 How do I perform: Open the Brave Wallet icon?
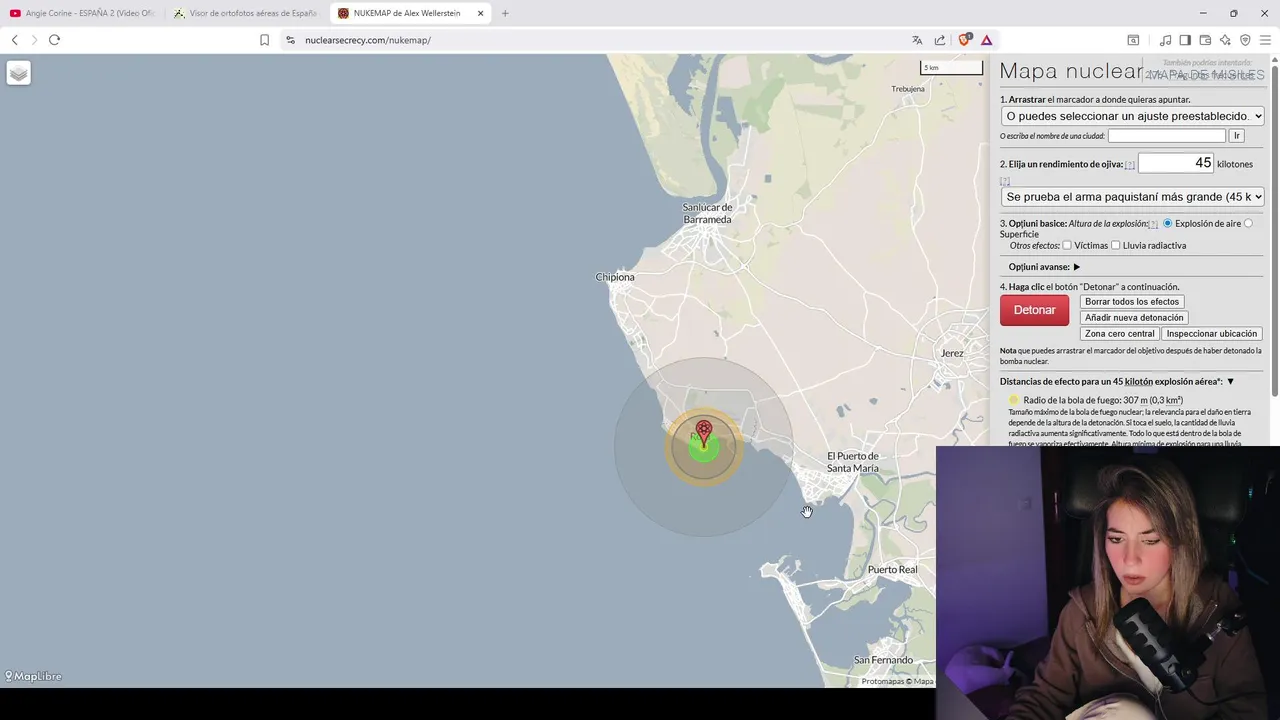(1205, 40)
